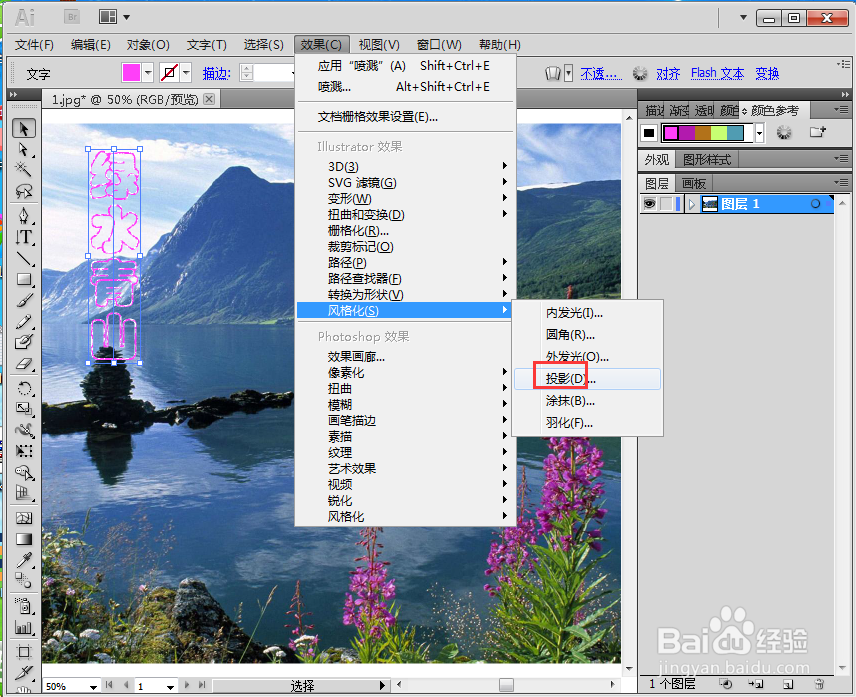This screenshot has height=697, width=856.
Task: Click the stroke weight stepper
Action: [x=247, y=73]
